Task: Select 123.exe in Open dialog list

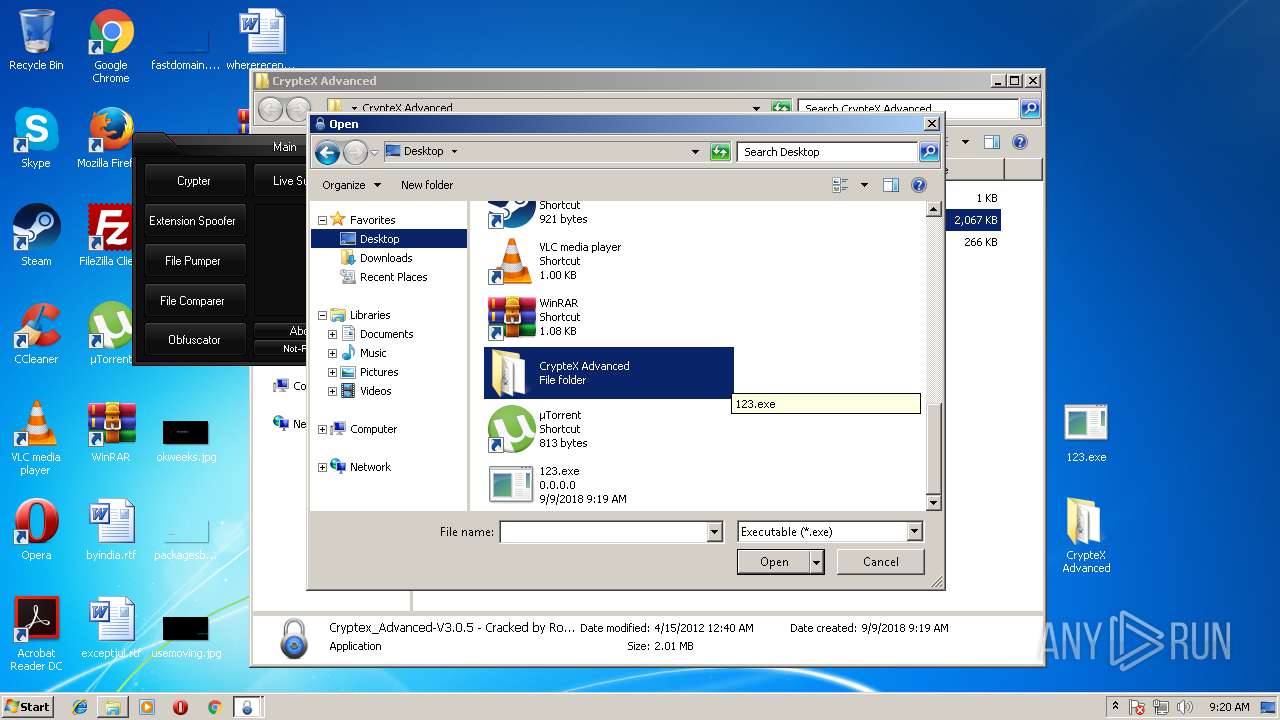Action: pos(608,485)
